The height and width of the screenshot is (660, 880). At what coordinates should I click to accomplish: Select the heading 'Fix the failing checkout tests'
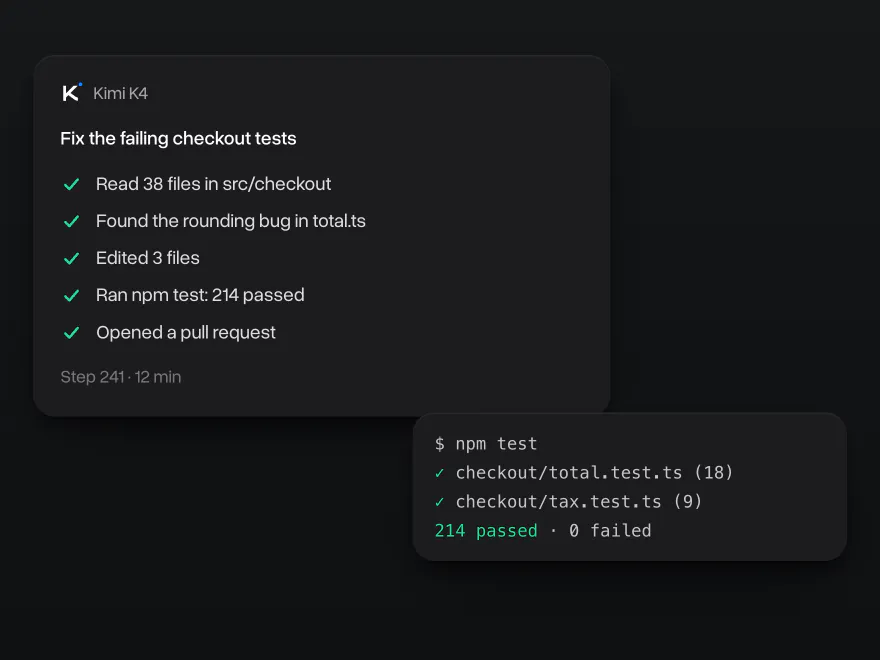pyautogui.click(x=178, y=138)
